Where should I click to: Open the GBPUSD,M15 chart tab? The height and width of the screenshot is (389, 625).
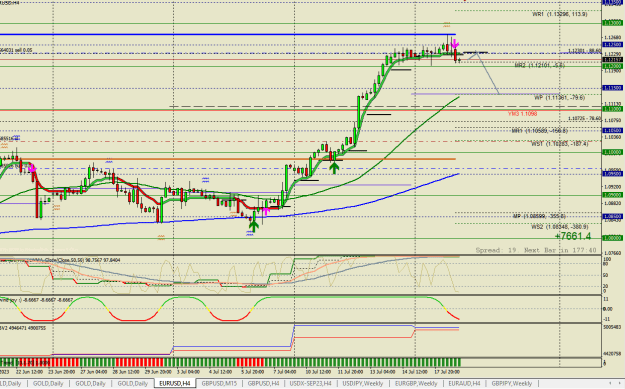pos(219,383)
